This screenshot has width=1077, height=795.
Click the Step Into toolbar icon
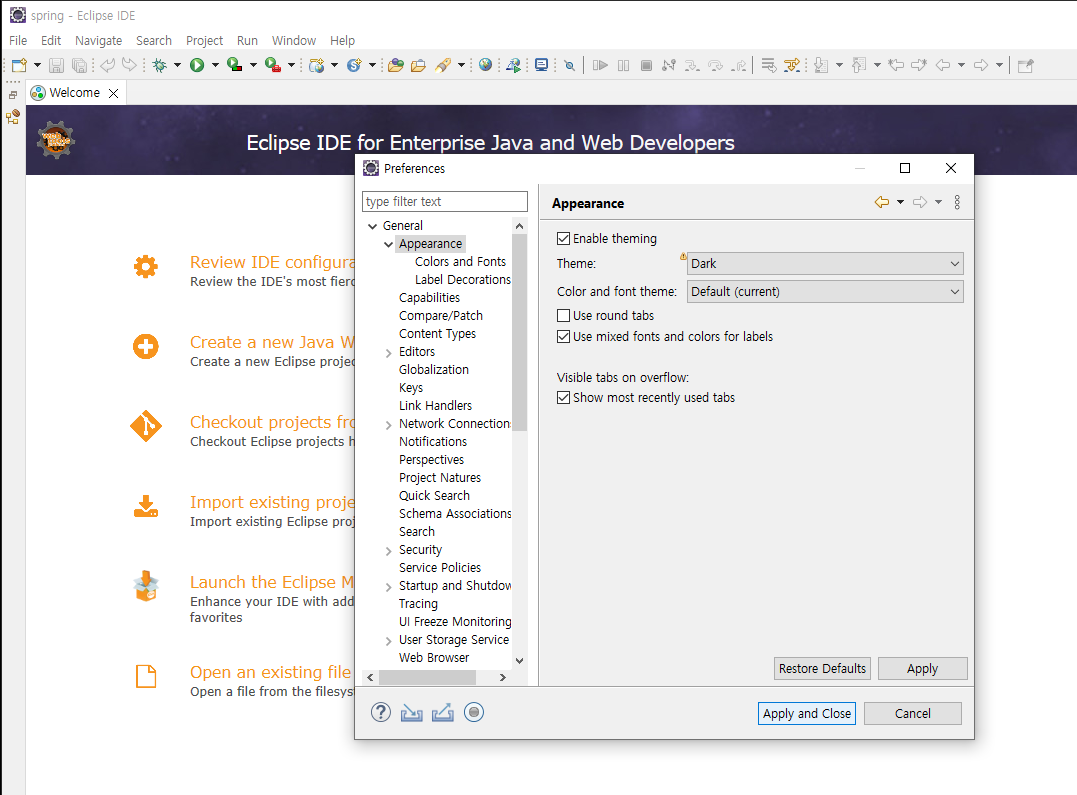(x=692, y=65)
